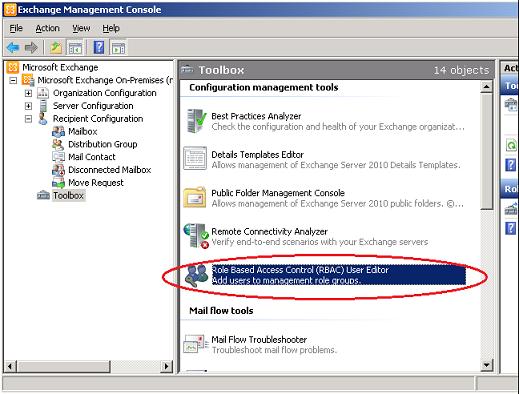
Task: Click the Best Practices Analyzer icon
Action: 196,121
